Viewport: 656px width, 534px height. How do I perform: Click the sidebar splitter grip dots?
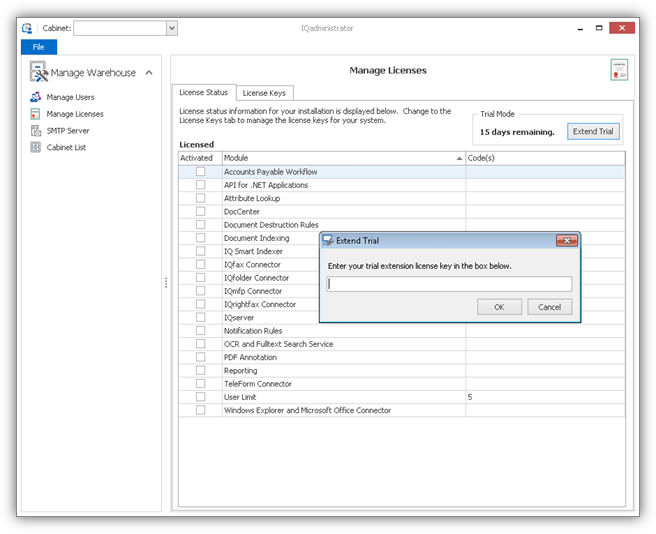coord(166,283)
